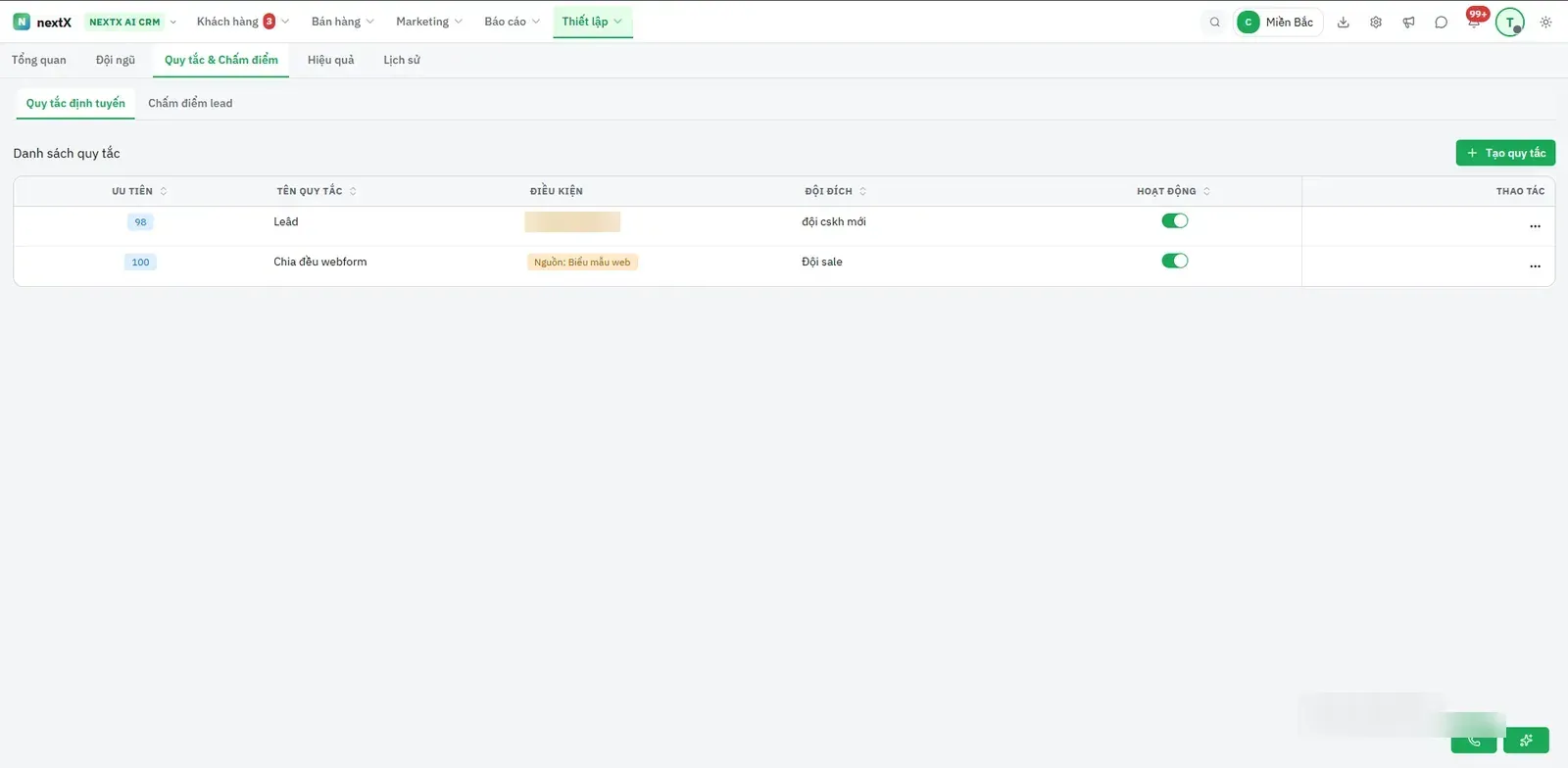Viewport: 1568px width, 768px height.
Task: Open the search magnifier icon
Action: 1215,23
